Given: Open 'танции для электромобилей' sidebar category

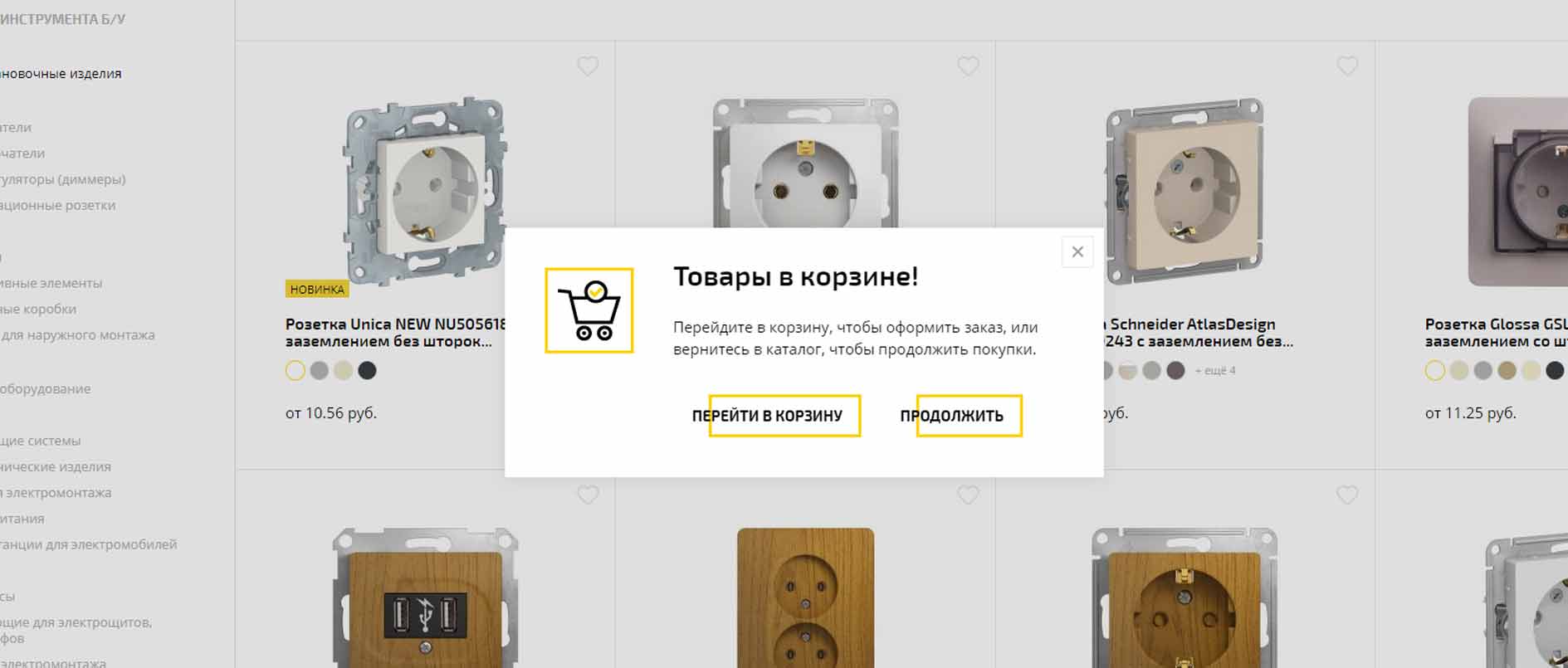Looking at the screenshot, I should point(89,544).
